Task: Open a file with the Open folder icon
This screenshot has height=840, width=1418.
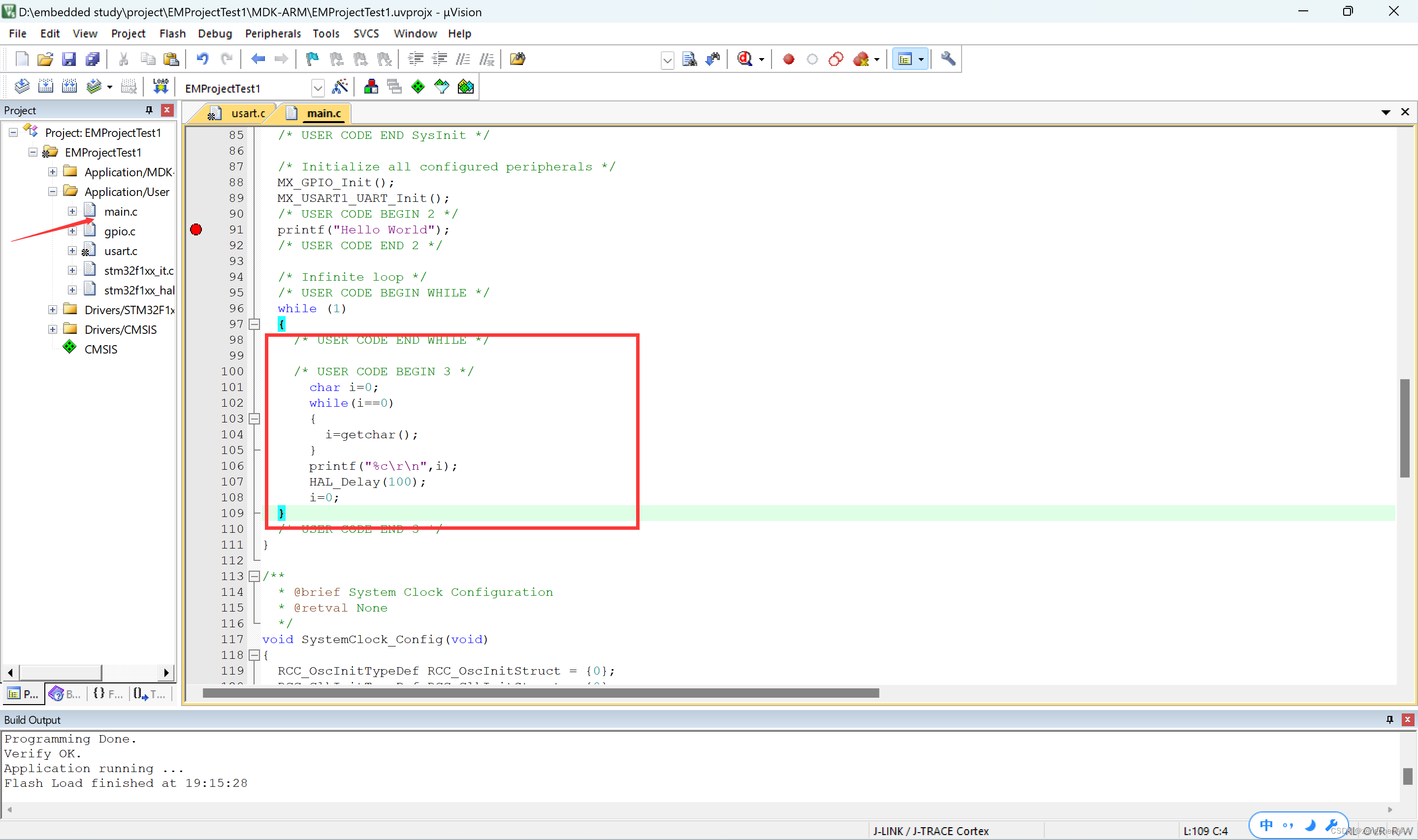Action: pos(45,59)
